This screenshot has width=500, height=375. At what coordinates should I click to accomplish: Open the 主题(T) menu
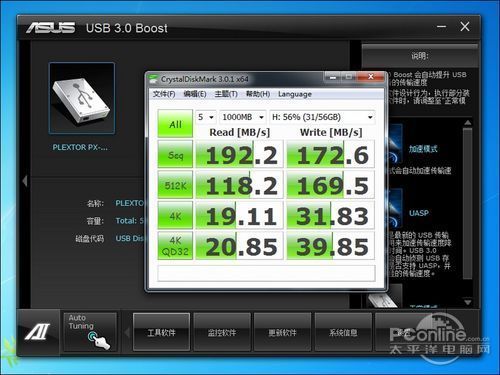[x=226, y=94]
